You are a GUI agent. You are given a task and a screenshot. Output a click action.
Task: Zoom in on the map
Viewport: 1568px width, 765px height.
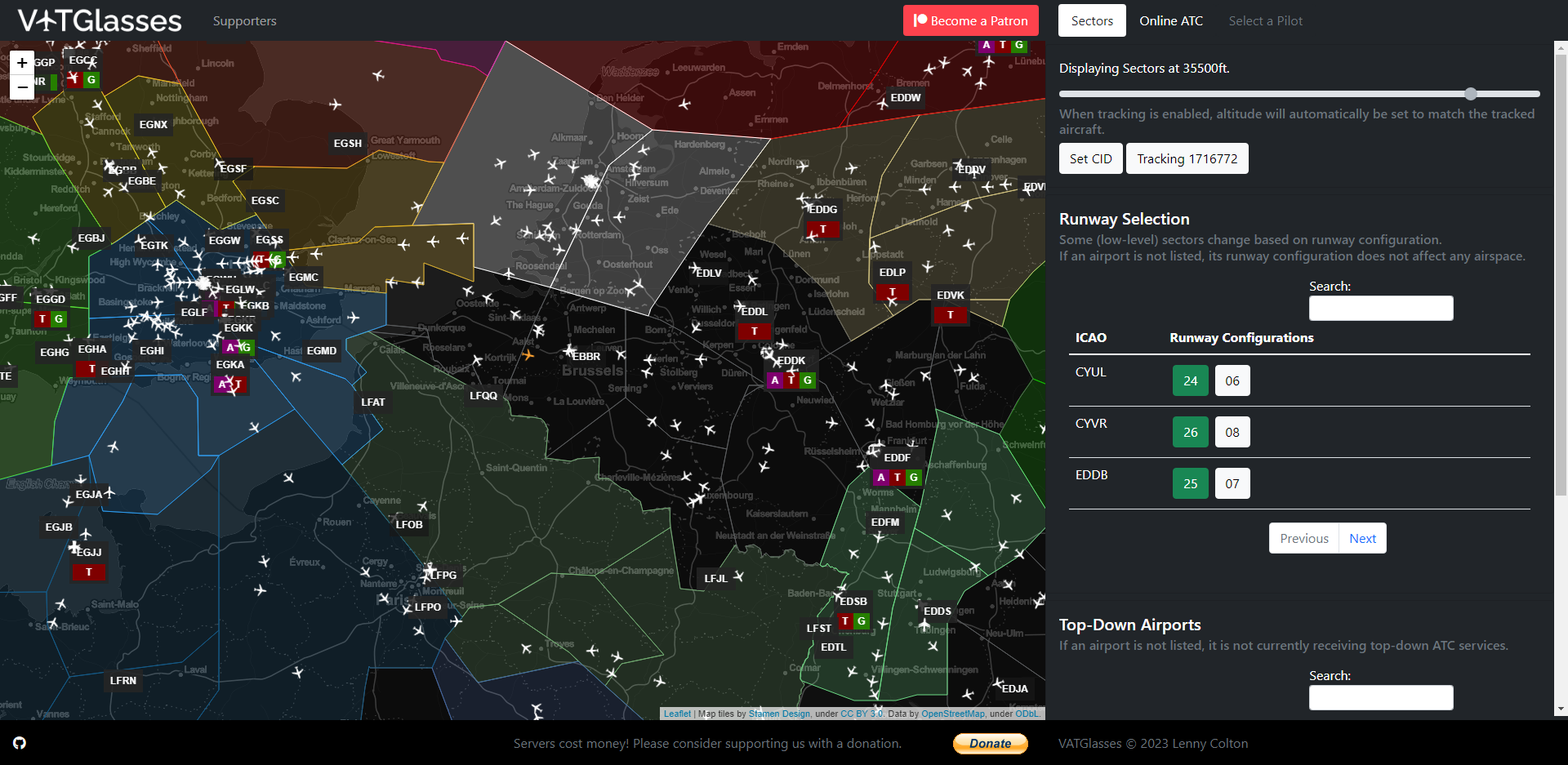pyautogui.click(x=22, y=63)
